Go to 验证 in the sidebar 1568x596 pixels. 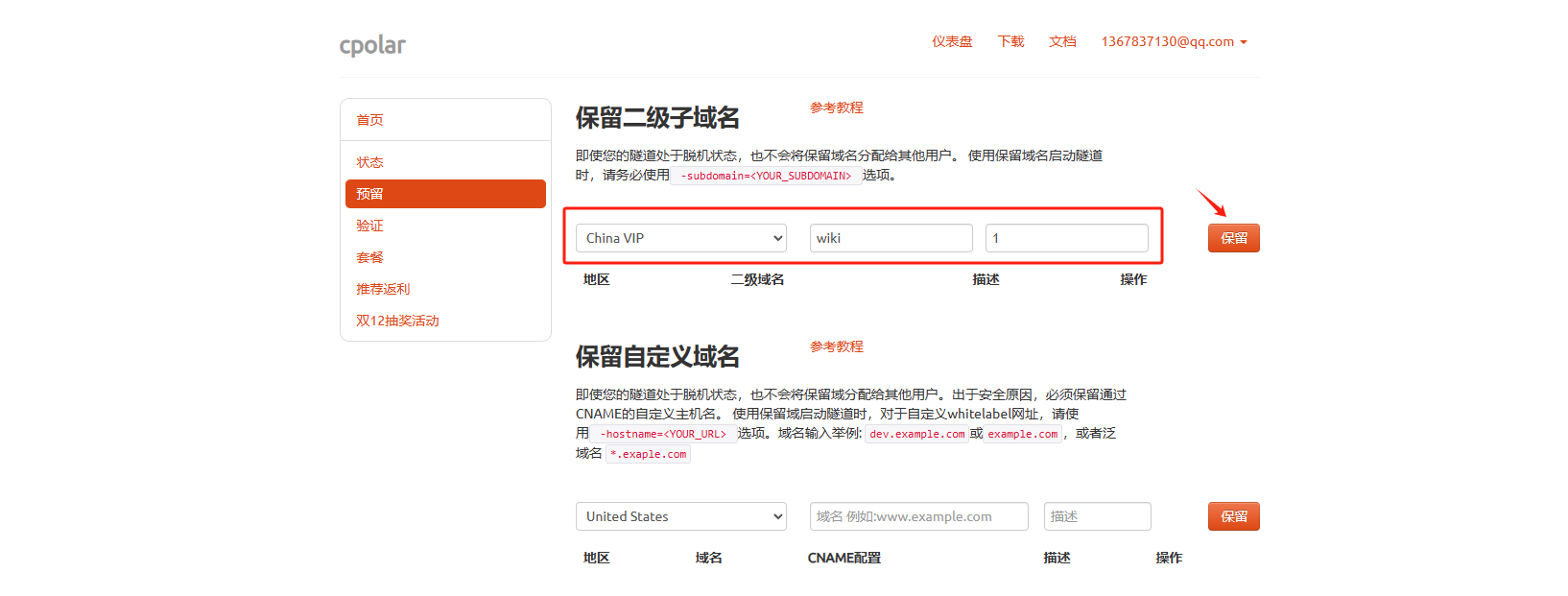369,226
